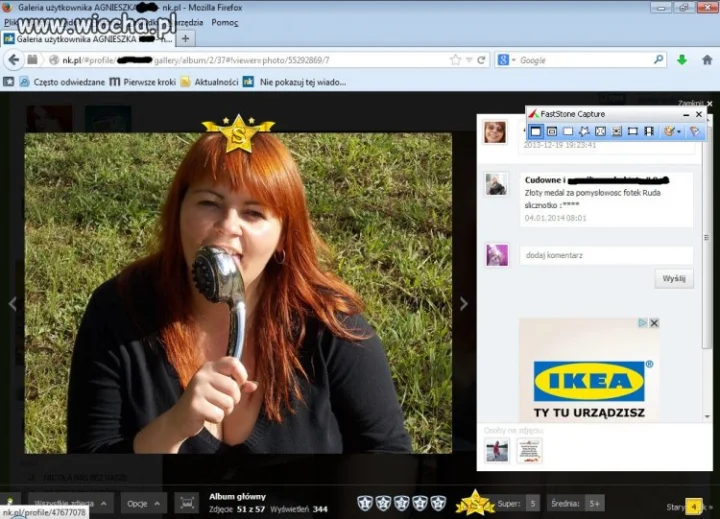Click the bookmark star in address bar
Screen dimensions: 720x519
pos(455,60)
